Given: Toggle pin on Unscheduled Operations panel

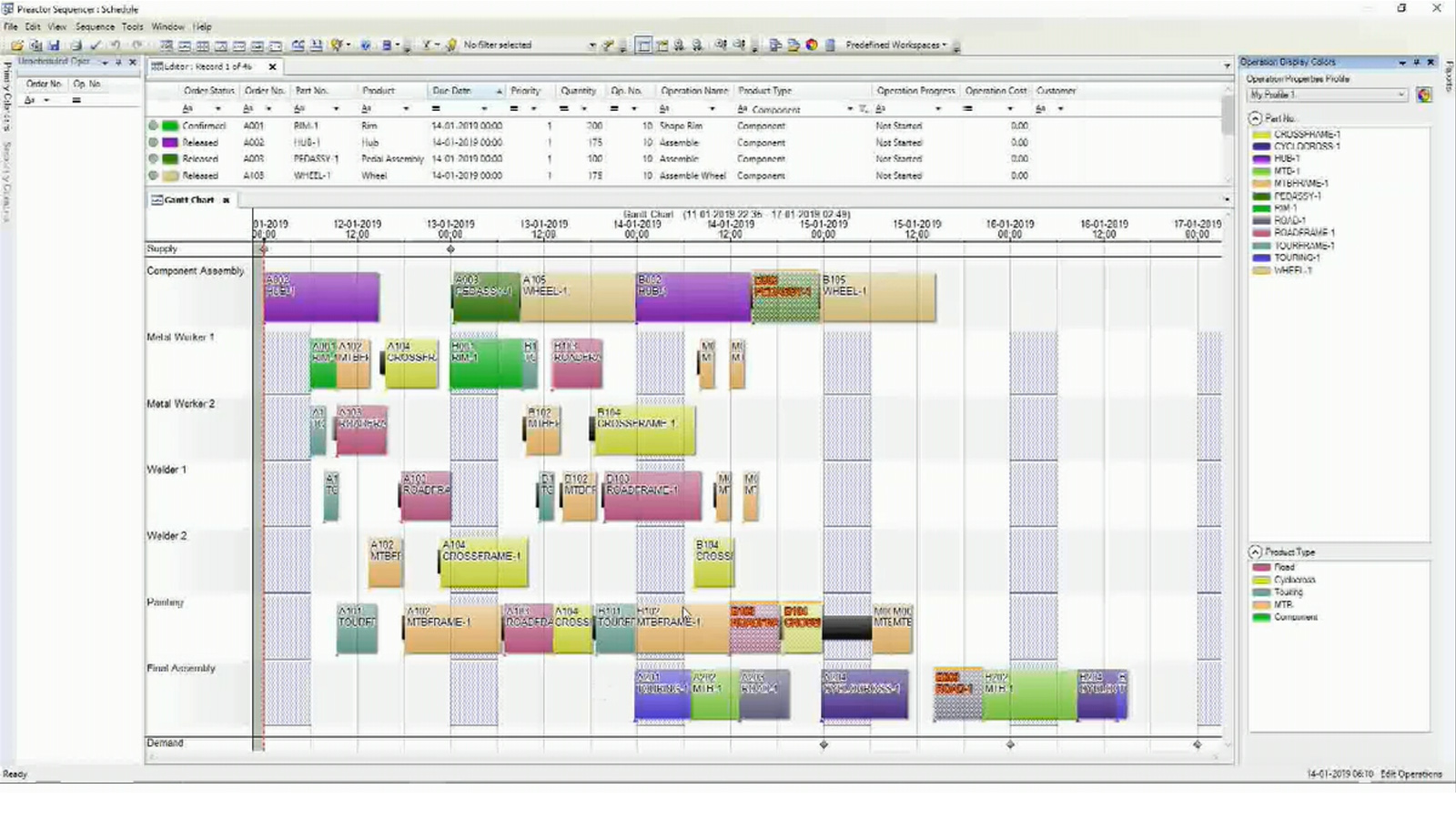Looking at the screenshot, I should 118,62.
